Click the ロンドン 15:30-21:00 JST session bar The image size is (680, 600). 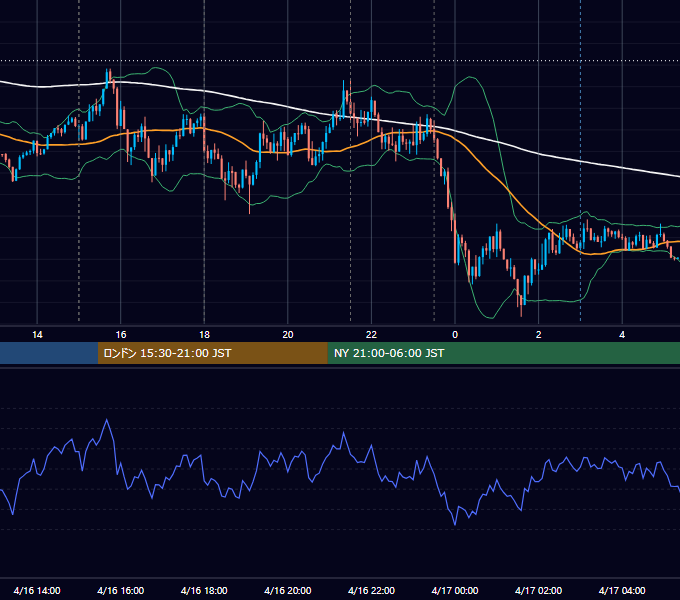pos(212,353)
